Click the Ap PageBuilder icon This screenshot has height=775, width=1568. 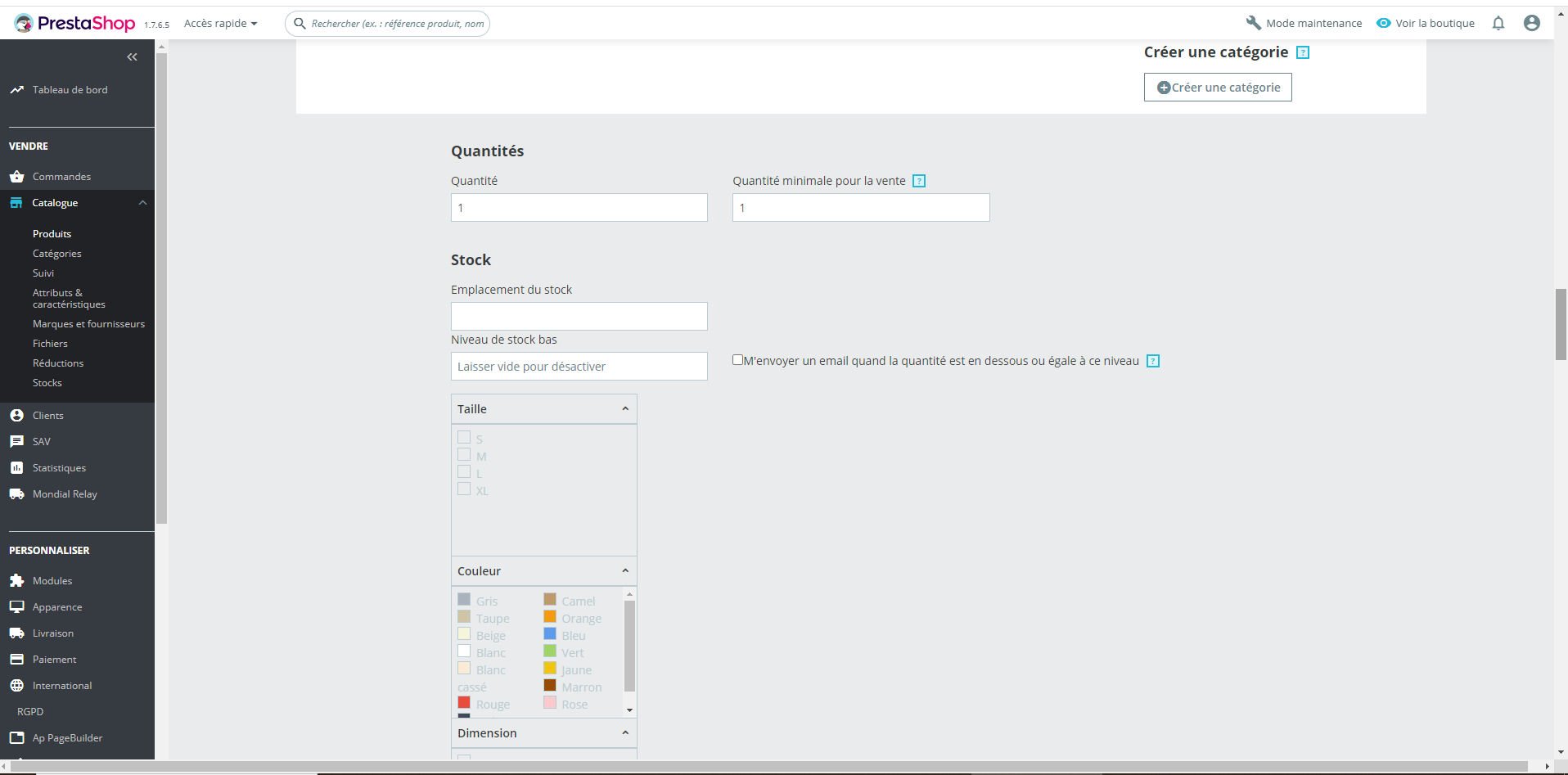pyautogui.click(x=16, y=738)
